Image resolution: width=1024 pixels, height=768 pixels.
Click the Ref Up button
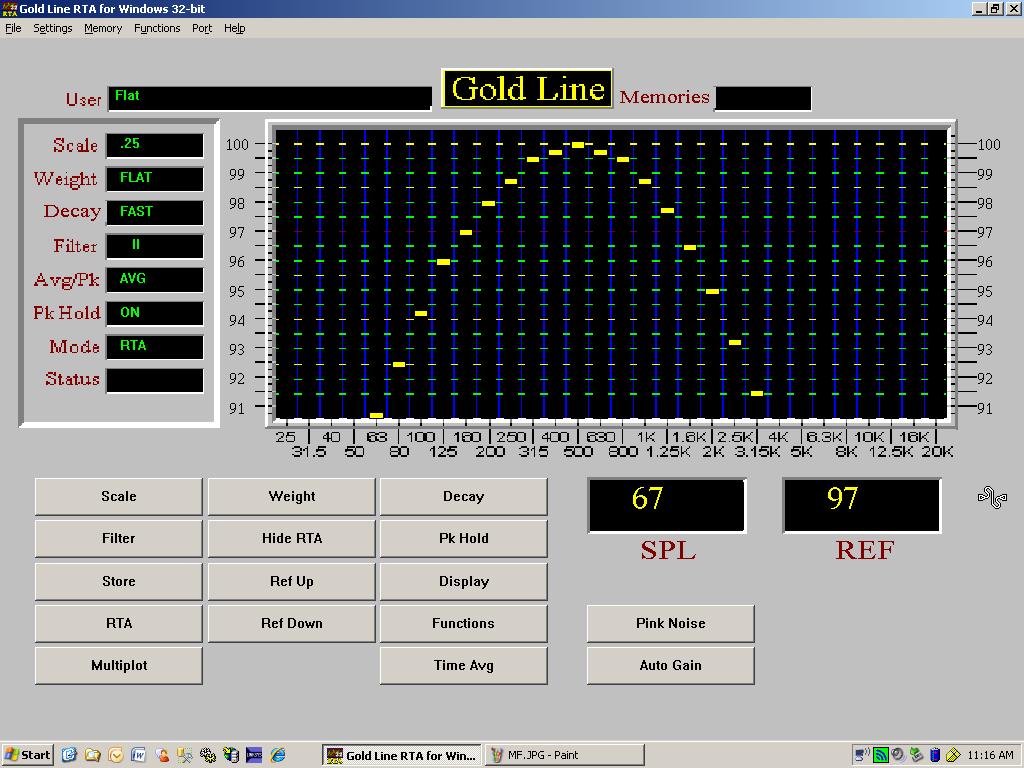(291, 581)
